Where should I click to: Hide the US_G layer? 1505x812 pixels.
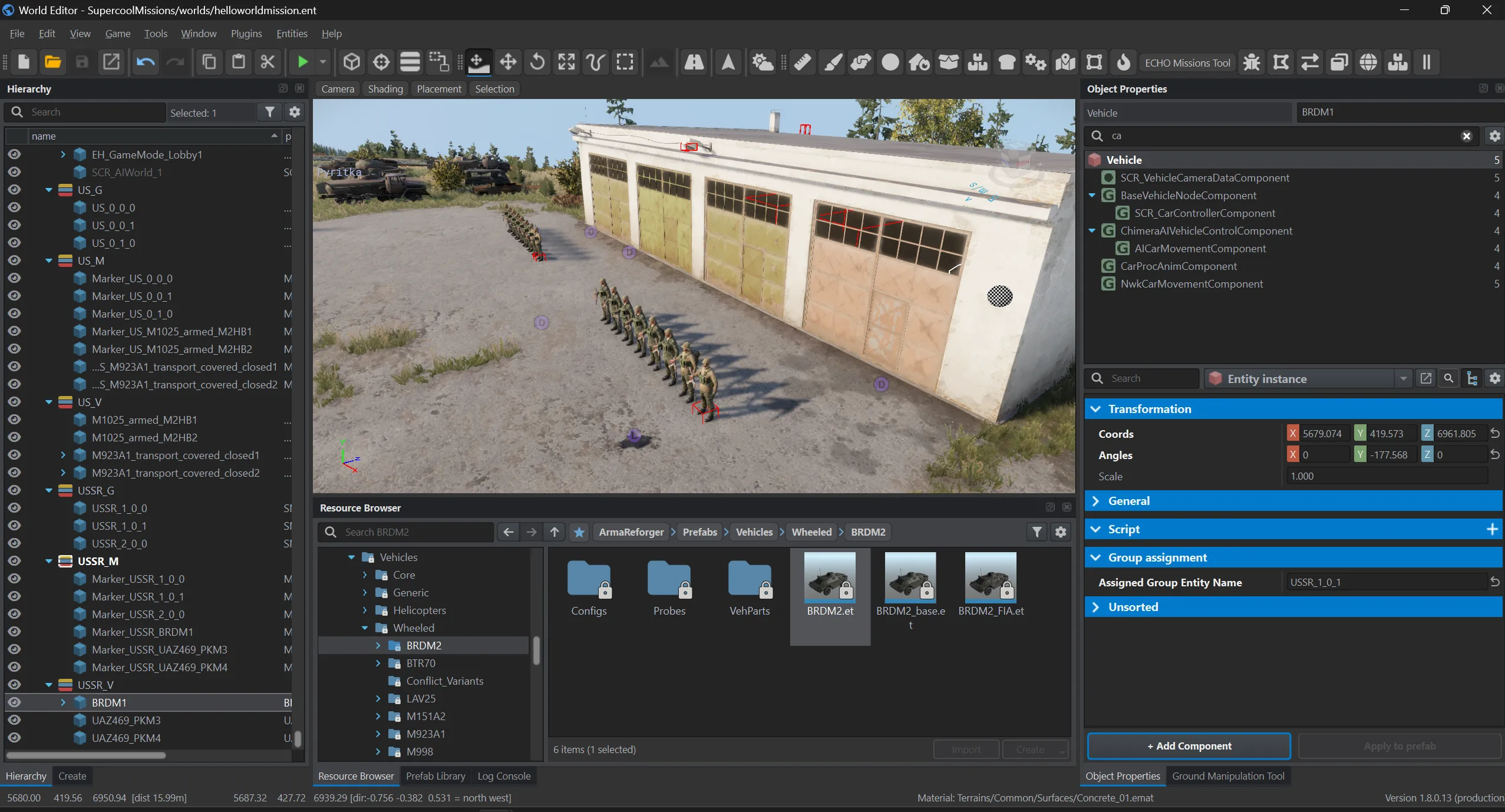coord(14,190)
